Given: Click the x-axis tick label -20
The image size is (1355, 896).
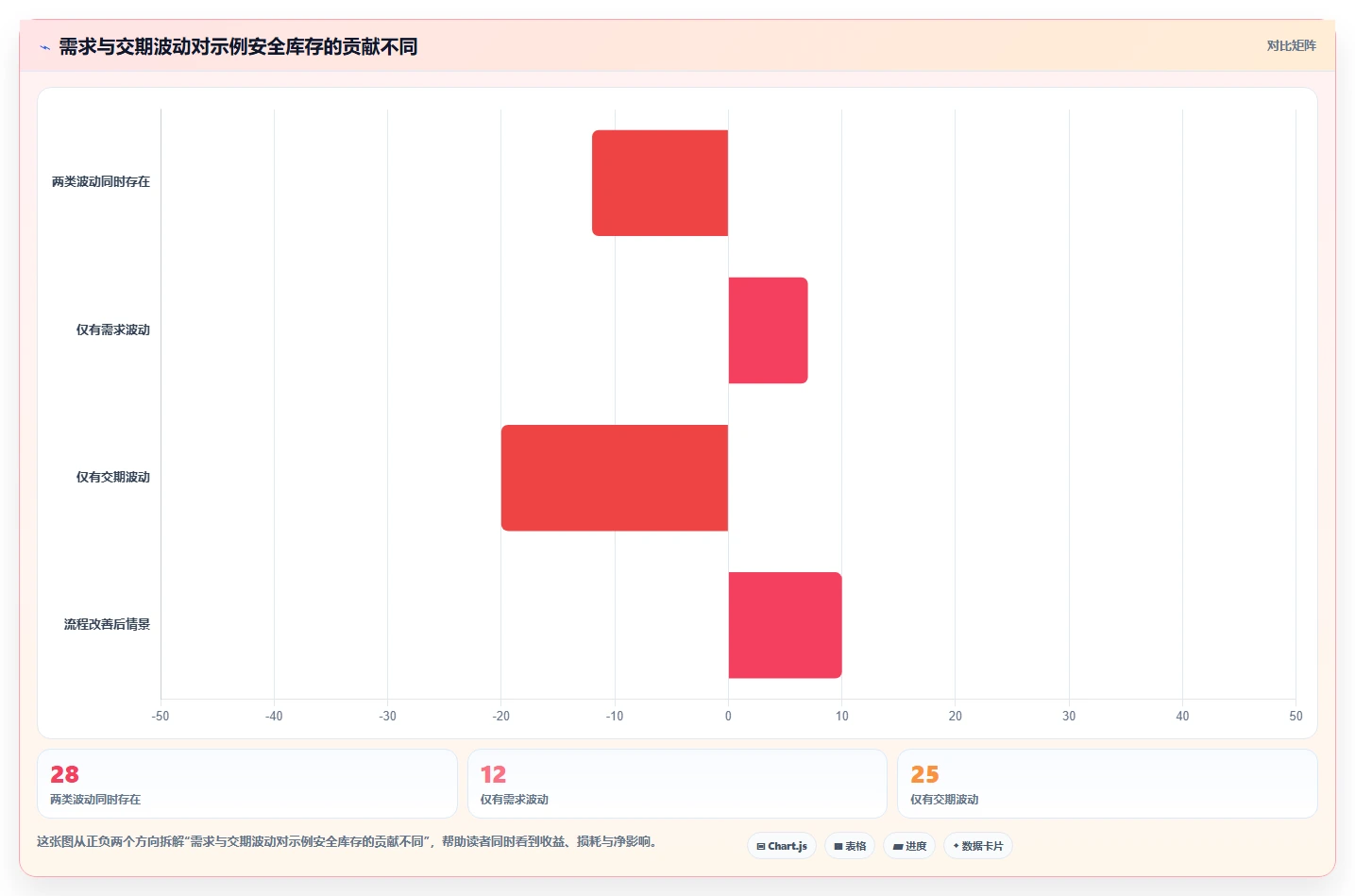Looking at the screenshot, I should (x=501, y=717).
